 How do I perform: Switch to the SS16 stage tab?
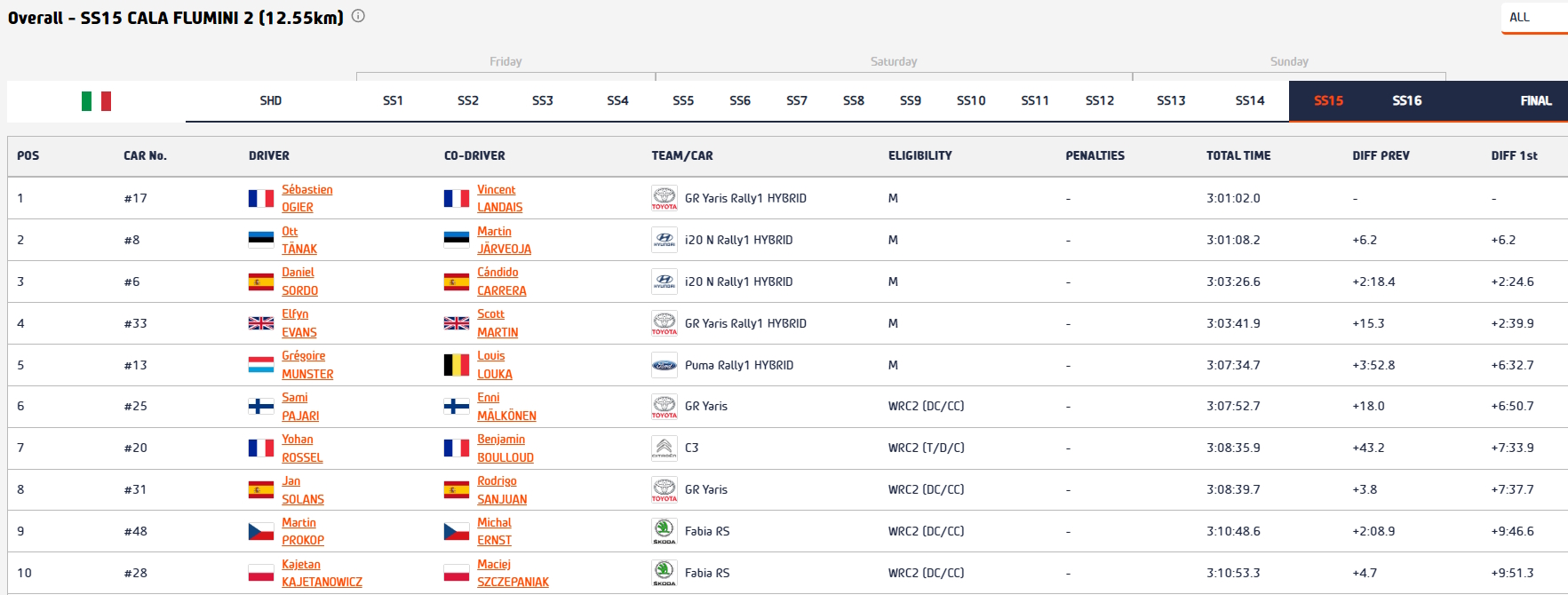point(1406,101)
